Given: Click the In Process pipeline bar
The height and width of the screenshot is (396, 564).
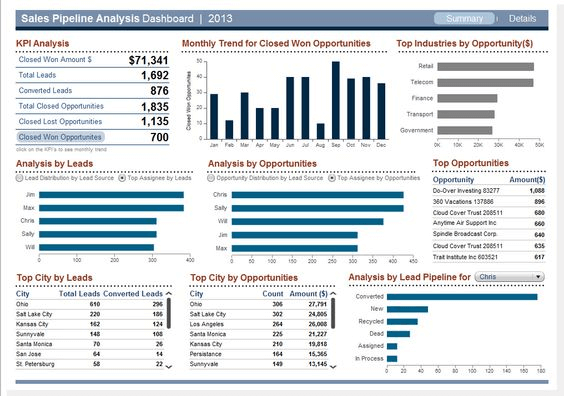Looking at the screenshot, I should [x=392, y=359].
